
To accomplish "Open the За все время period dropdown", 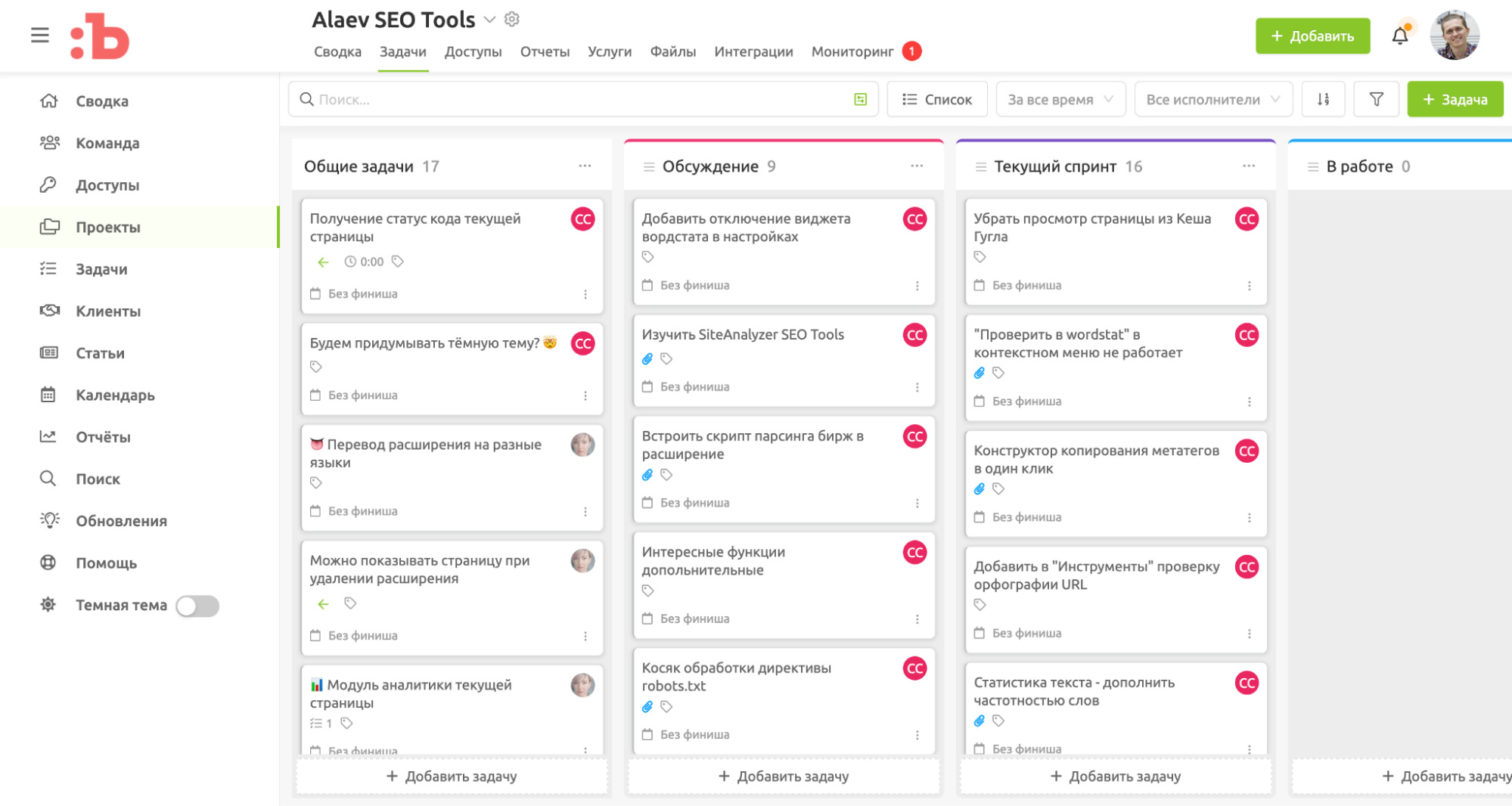I will click(1060, 99).
